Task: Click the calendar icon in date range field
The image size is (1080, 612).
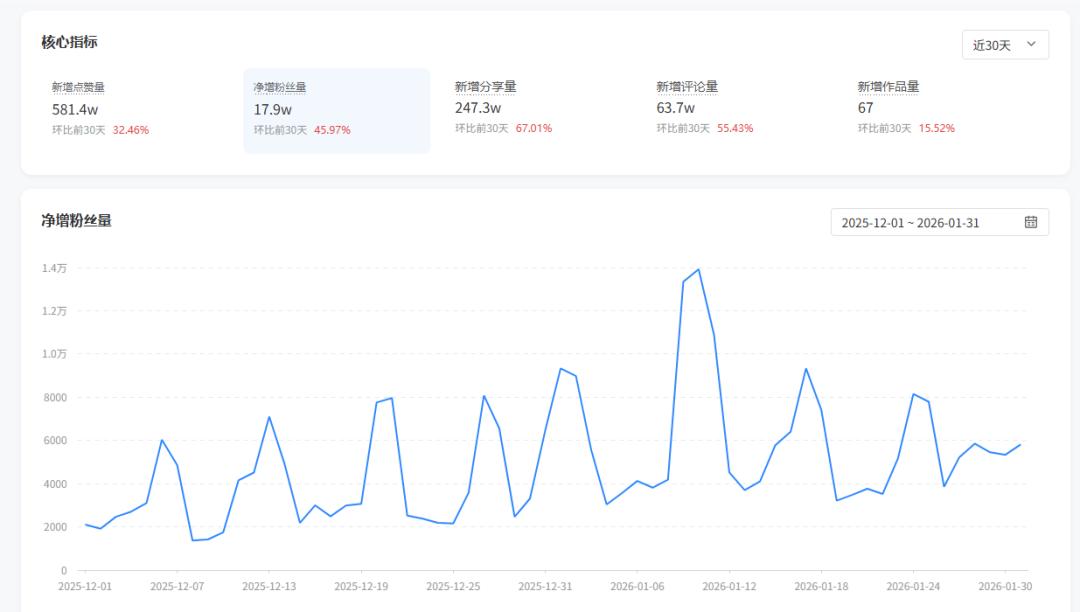Action: [x=1030, y=222]
